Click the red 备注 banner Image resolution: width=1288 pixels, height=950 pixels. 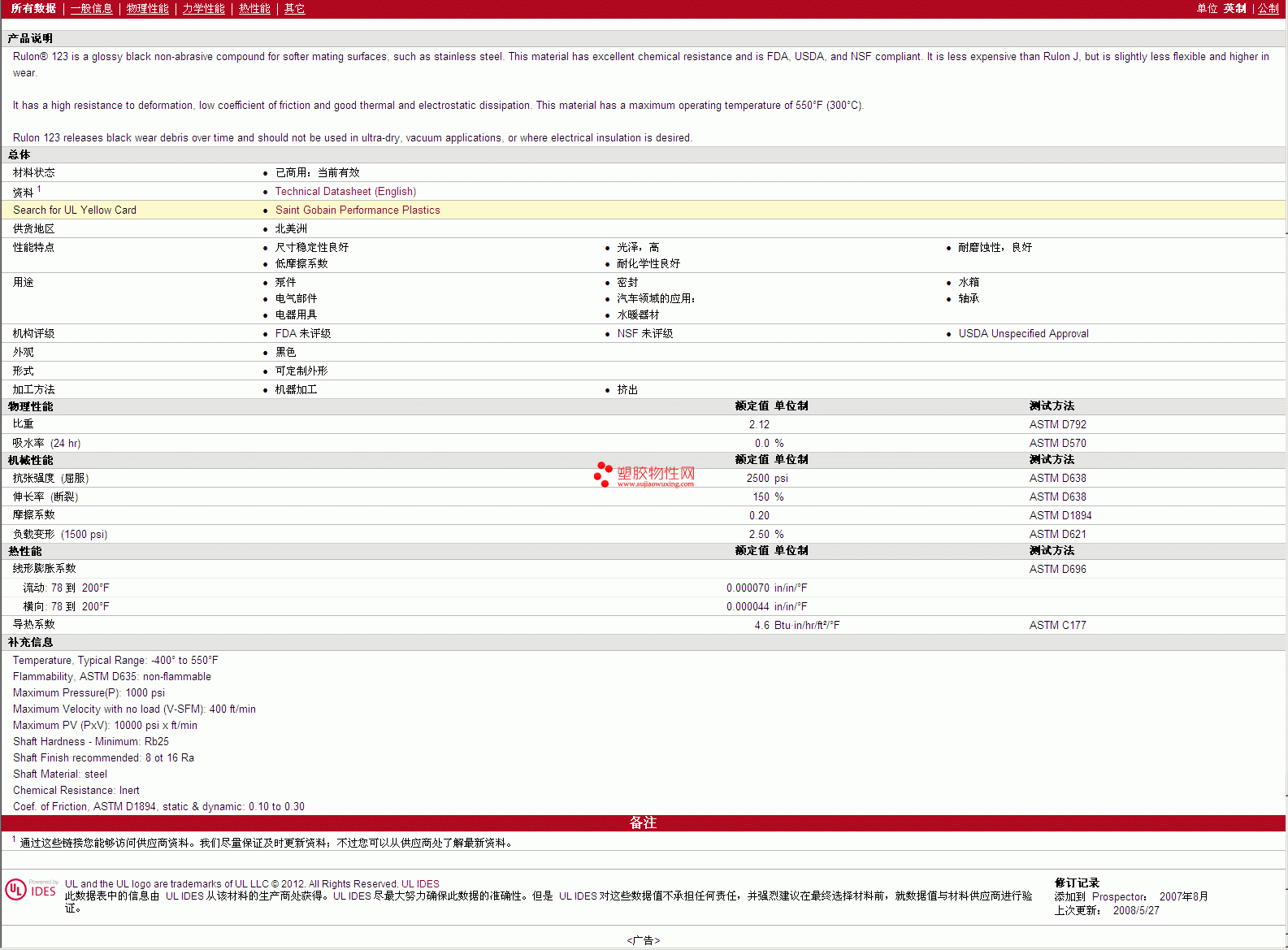pyautogui.click(x=643, y=823)
